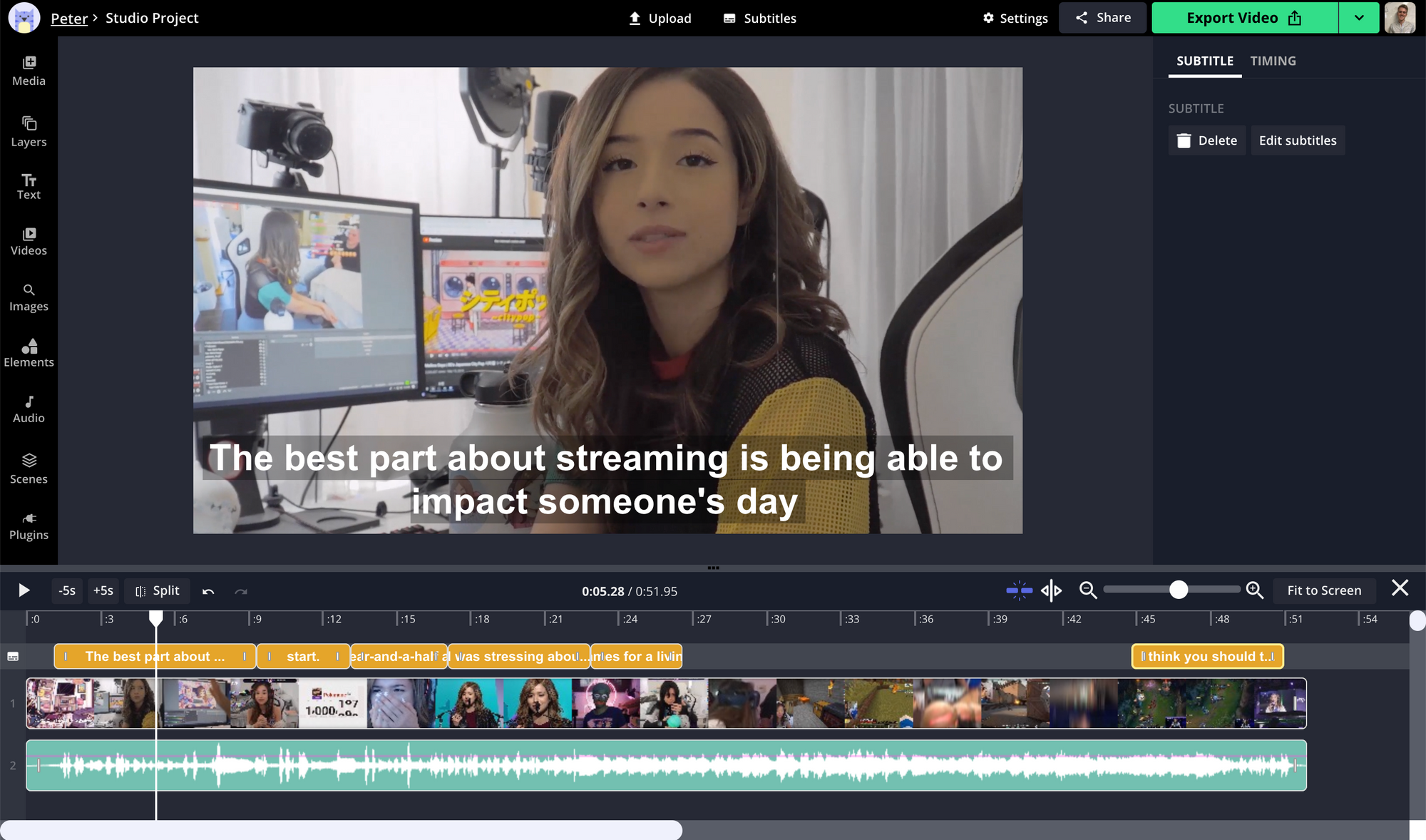
Task: Open the profile avatar menu
Action: point(1400,17)
